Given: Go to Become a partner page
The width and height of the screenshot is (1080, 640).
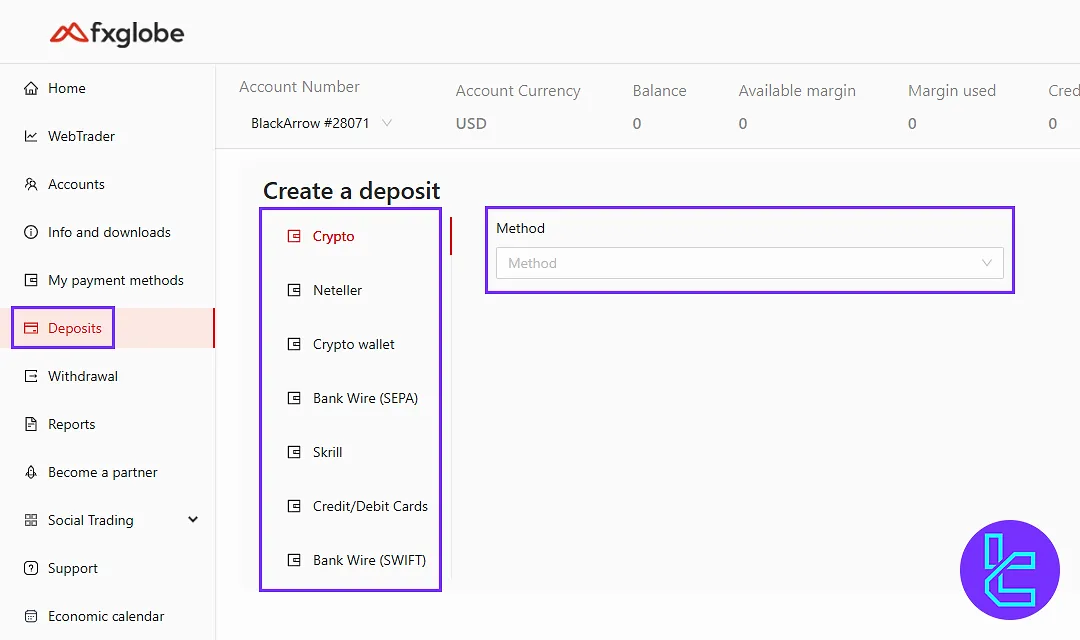Looking at the screenshot, I should (102, 472).
